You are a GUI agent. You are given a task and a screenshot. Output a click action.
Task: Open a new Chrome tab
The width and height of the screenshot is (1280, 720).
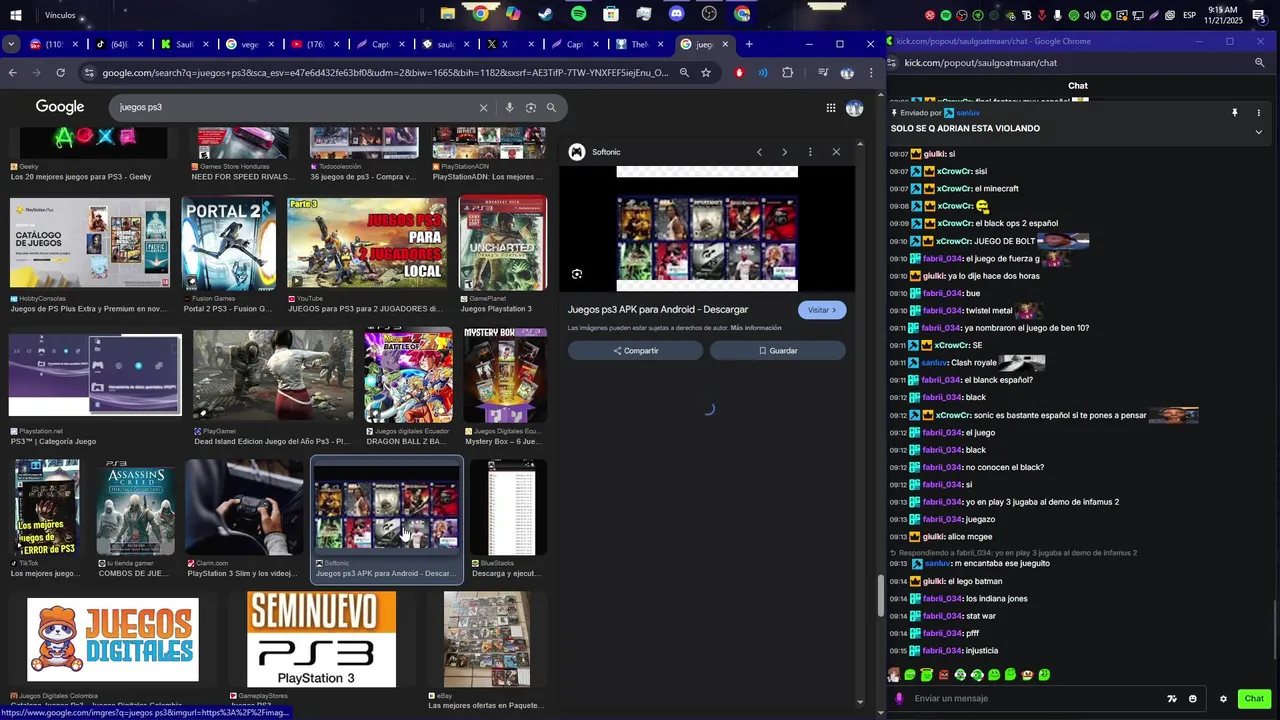(749, 44)
